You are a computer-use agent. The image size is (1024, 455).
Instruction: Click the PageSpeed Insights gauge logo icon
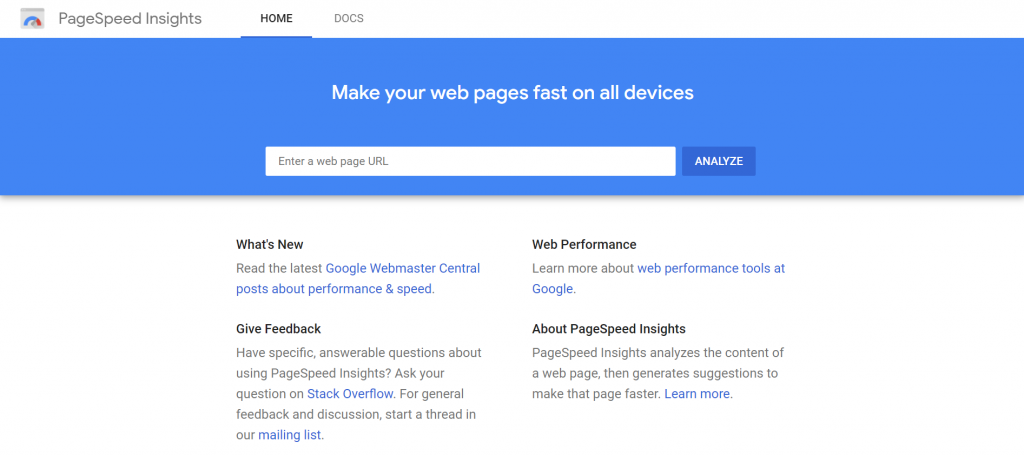(32, 19)
